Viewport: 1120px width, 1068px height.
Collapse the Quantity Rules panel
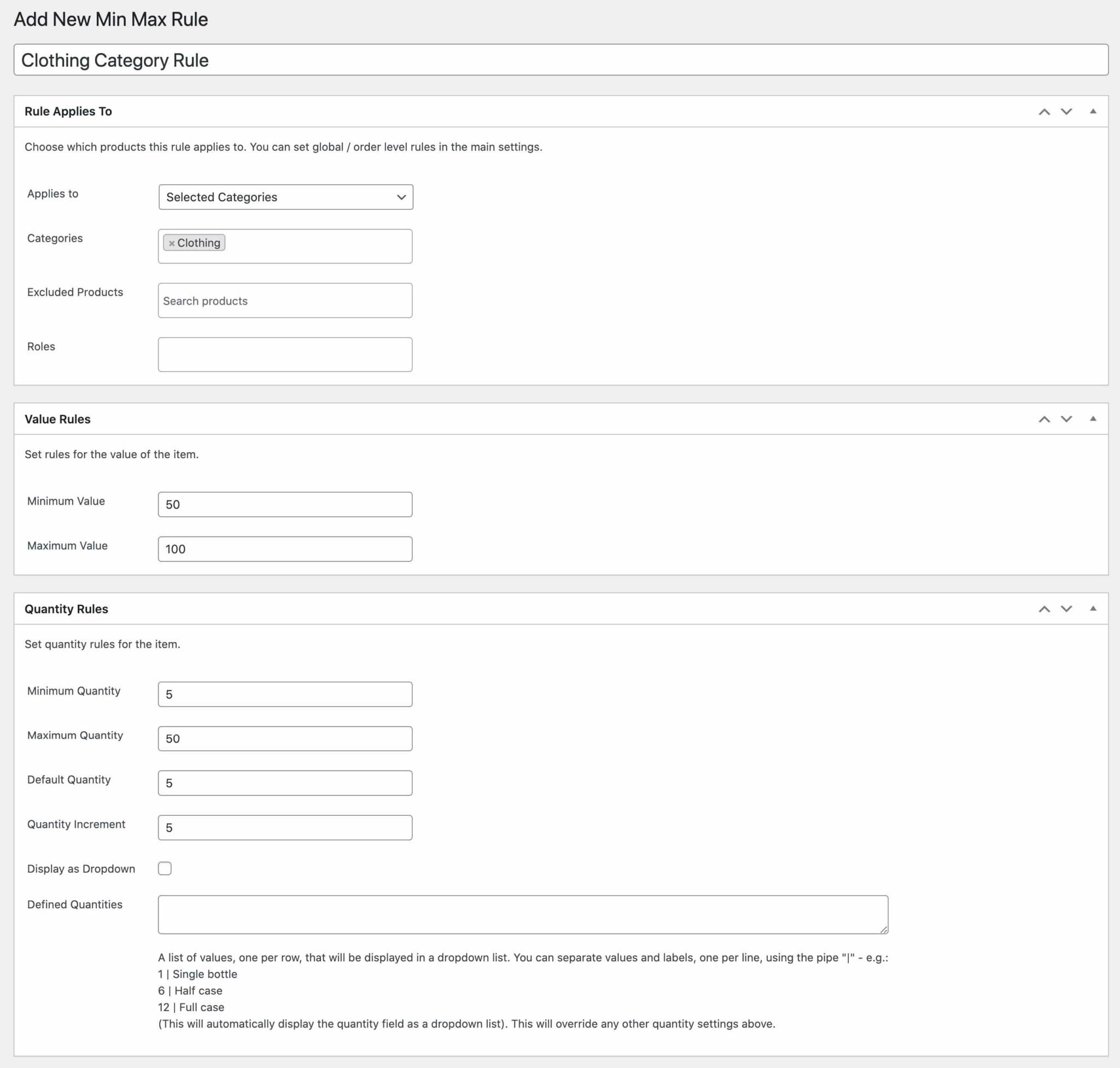(1094, 609)
